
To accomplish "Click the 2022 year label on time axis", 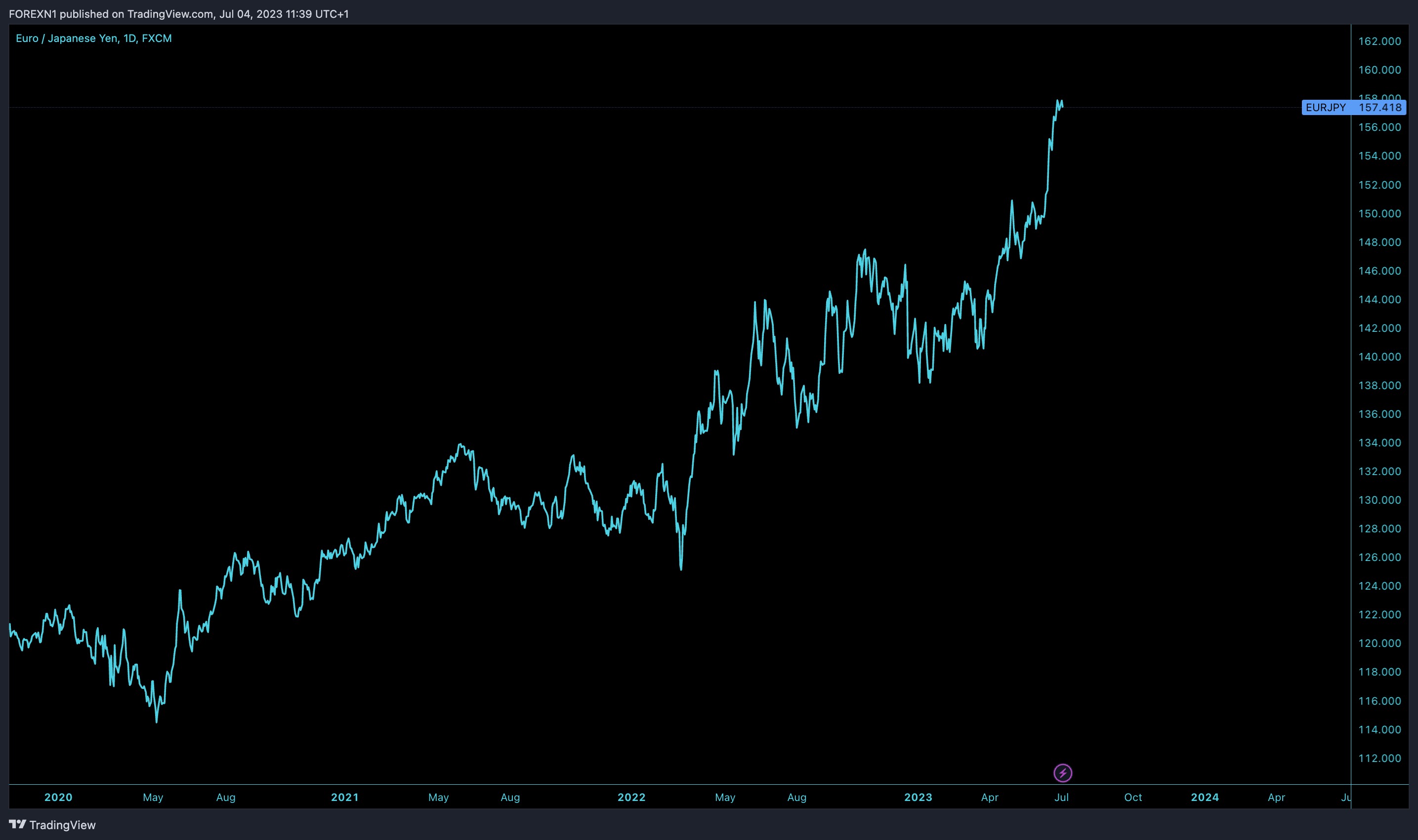I will tap(631, 798).
